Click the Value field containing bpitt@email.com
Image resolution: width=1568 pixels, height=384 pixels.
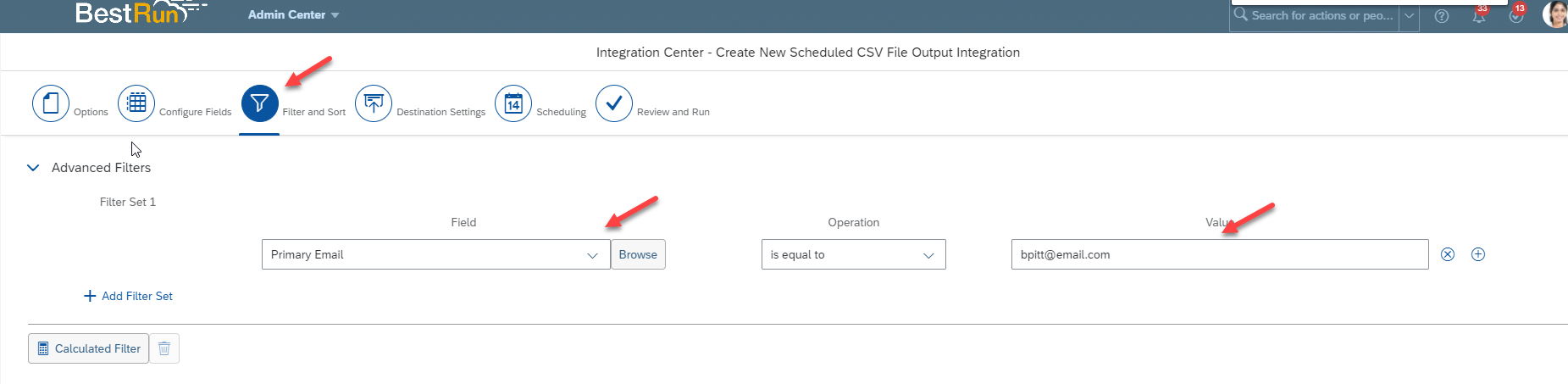1220,254
